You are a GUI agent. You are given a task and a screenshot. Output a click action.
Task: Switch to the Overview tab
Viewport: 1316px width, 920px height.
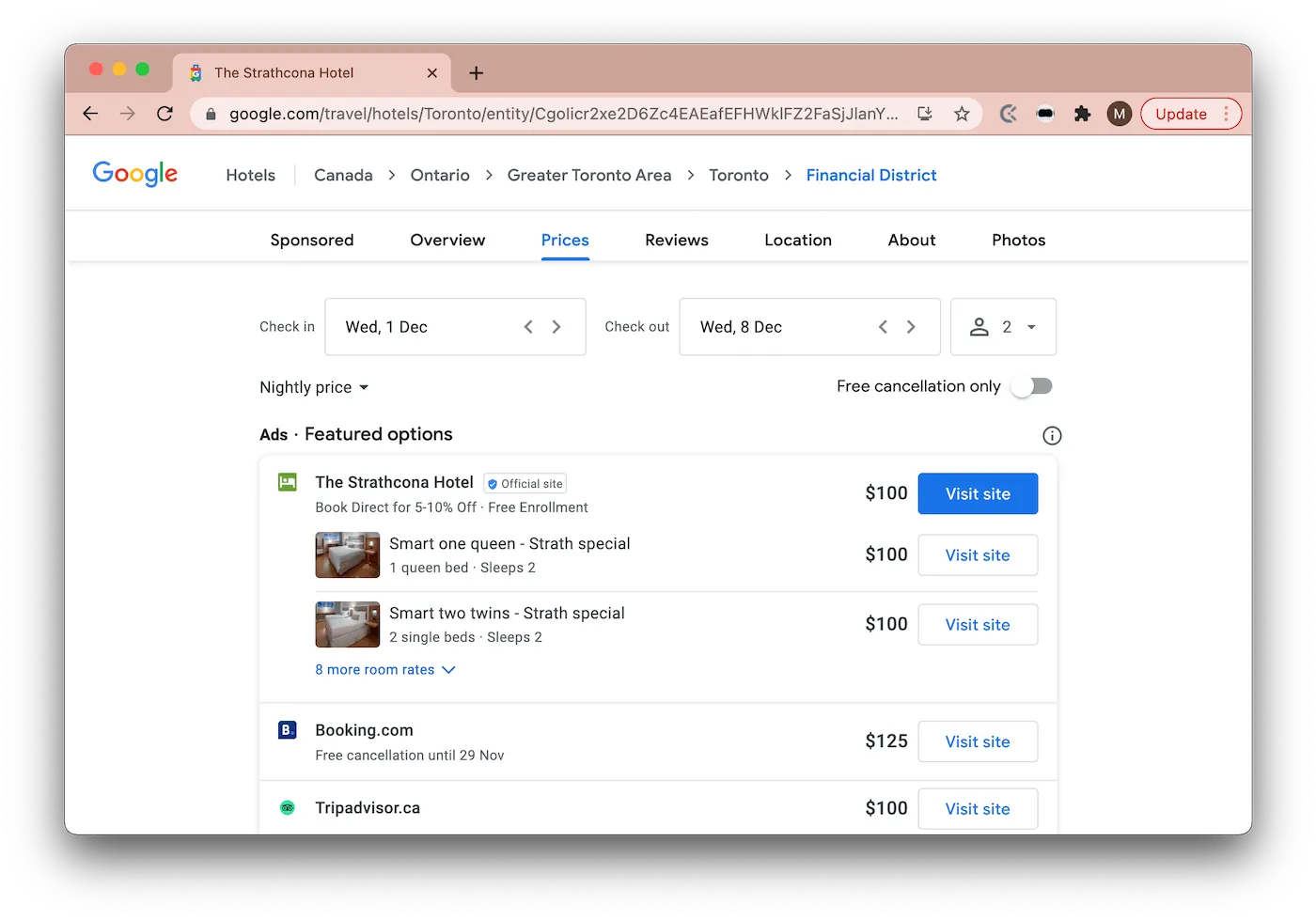(x=447, y=240)
